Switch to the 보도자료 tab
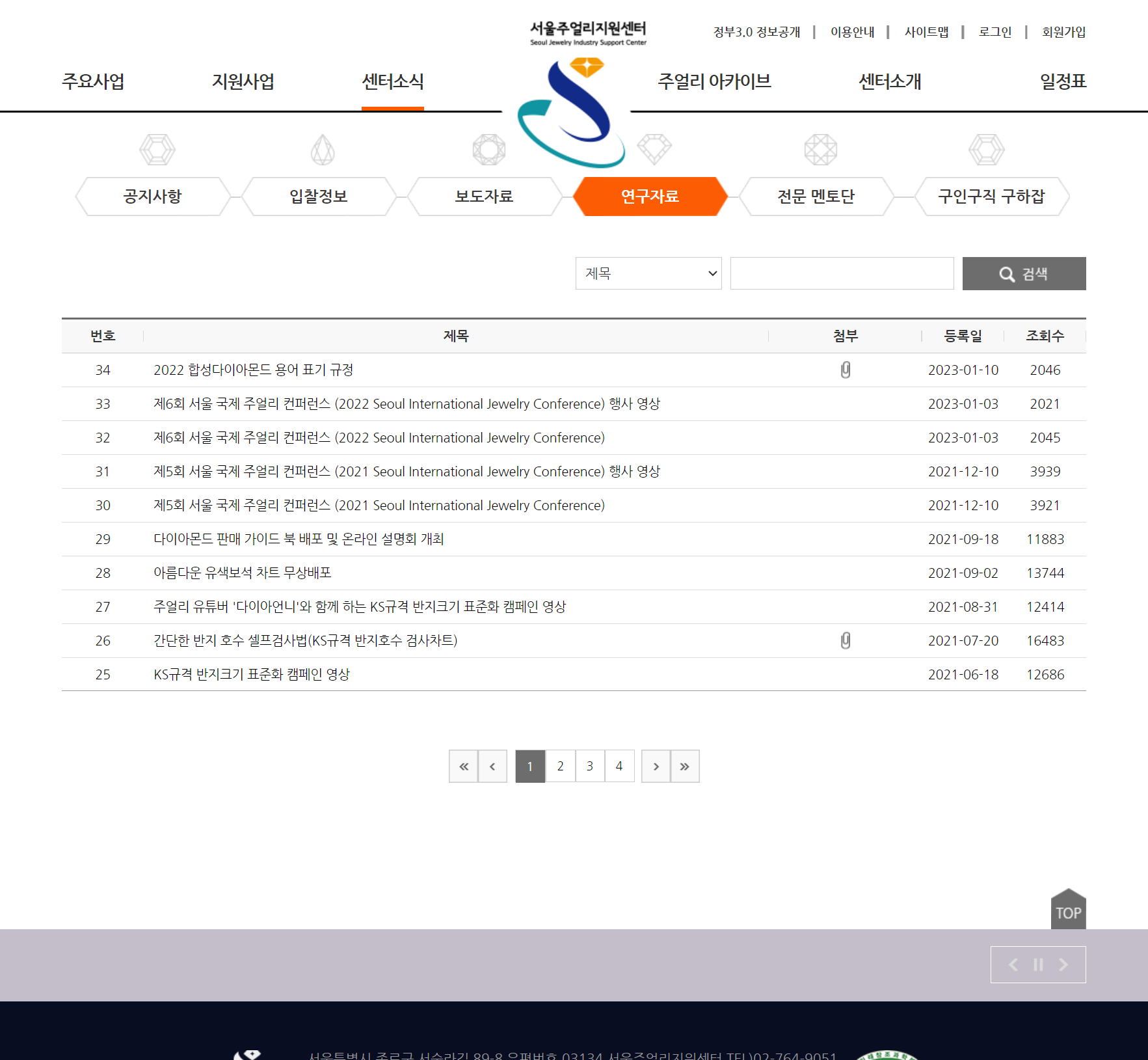This screenshot has height=1060, width=1148. [484, 197]
